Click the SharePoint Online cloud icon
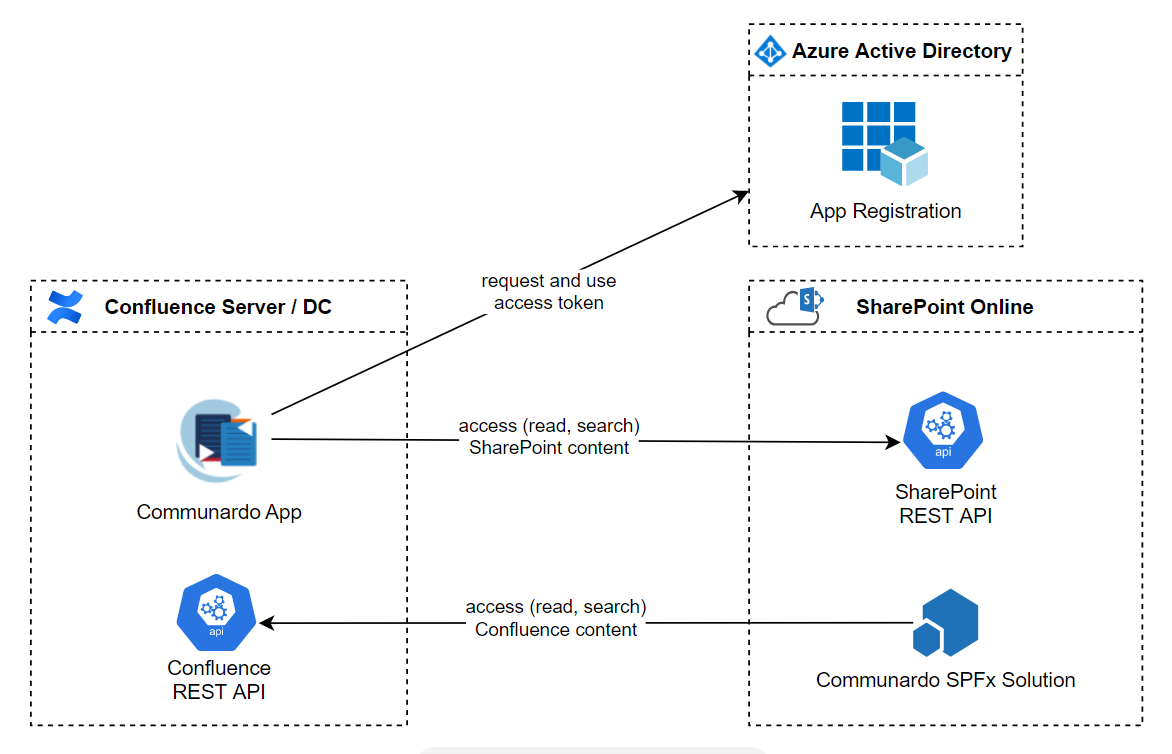 click(x=795, y=307)
